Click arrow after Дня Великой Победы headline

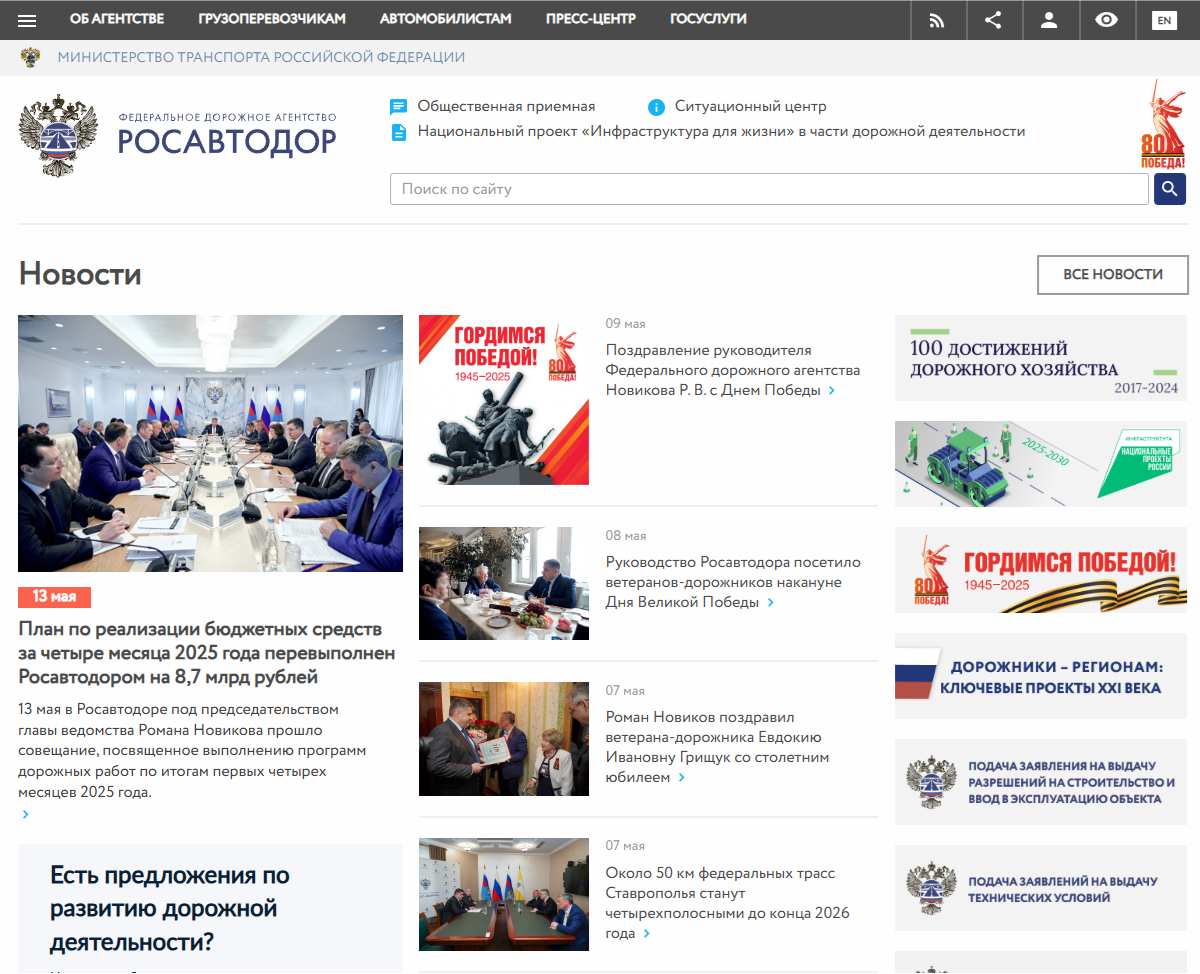tap(771, 603)
